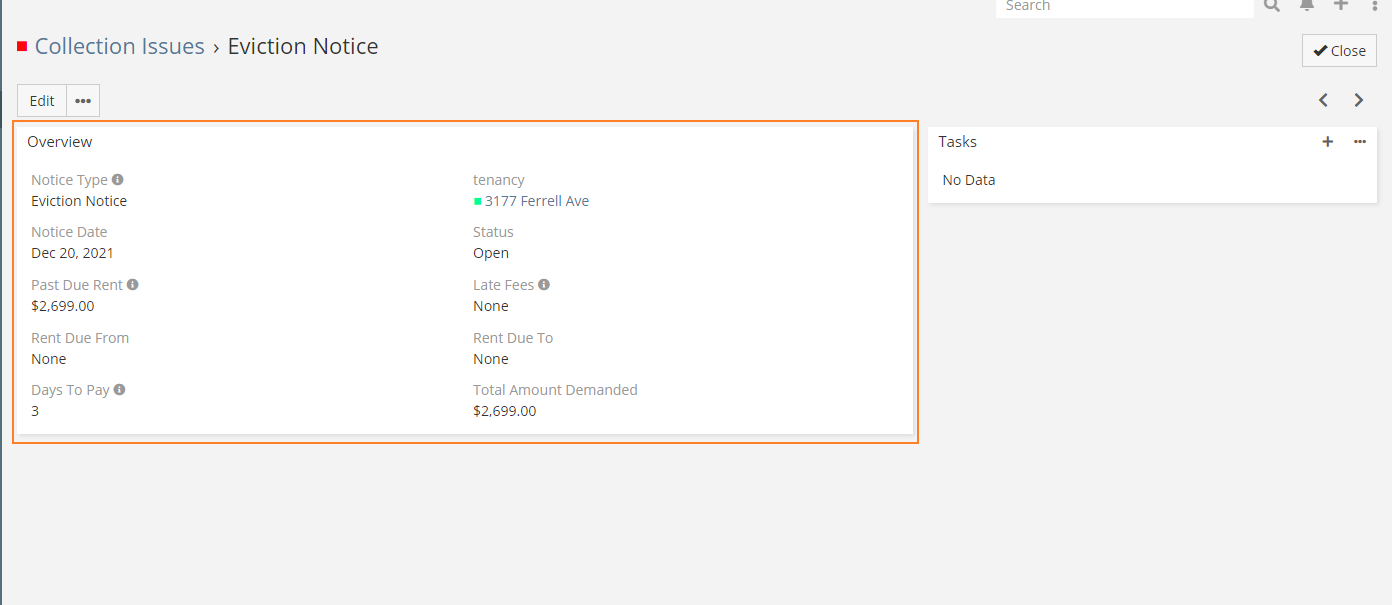
Task: Open more actions menu beside Edit
Action: 83,101
